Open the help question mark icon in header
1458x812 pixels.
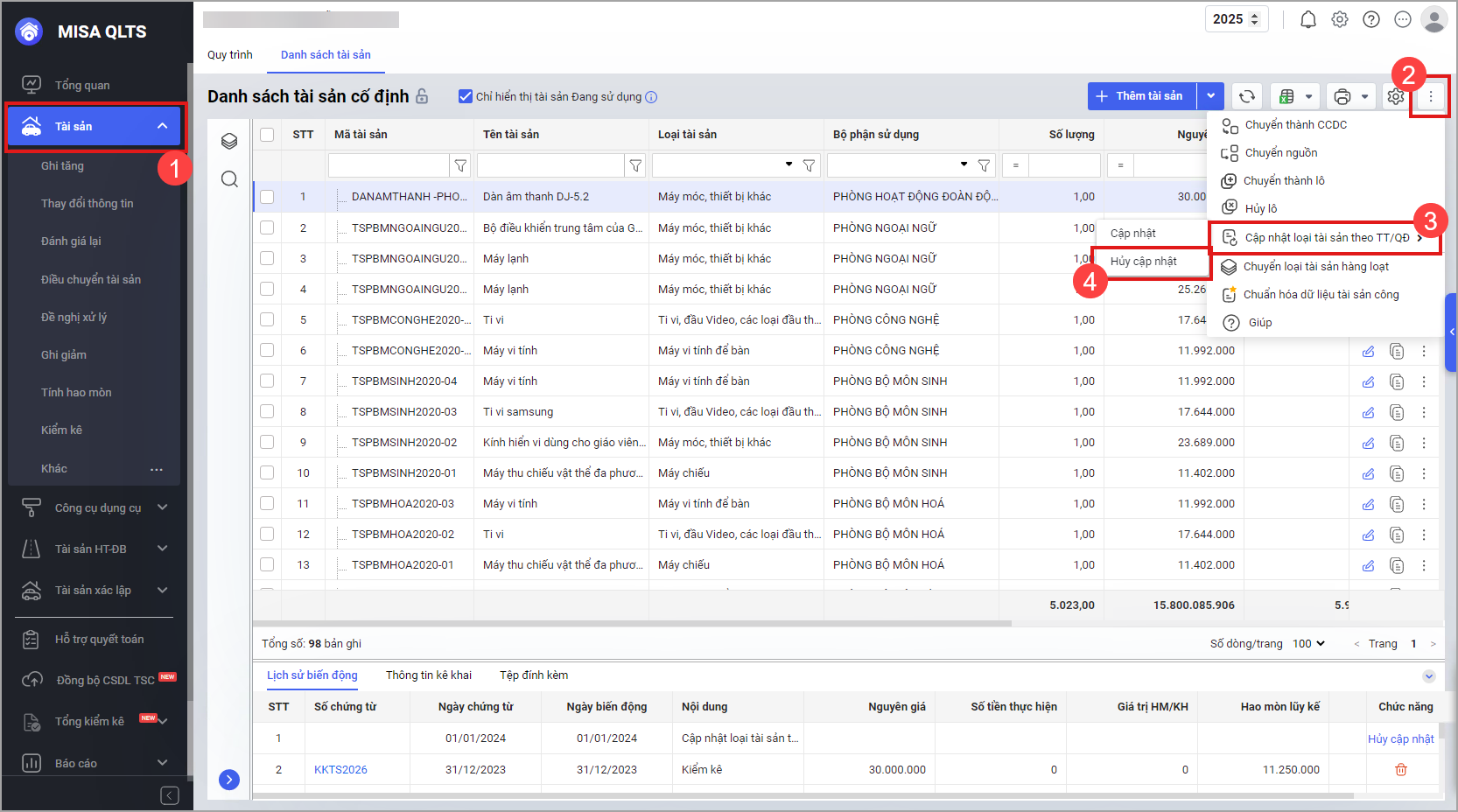[1370, 19]
